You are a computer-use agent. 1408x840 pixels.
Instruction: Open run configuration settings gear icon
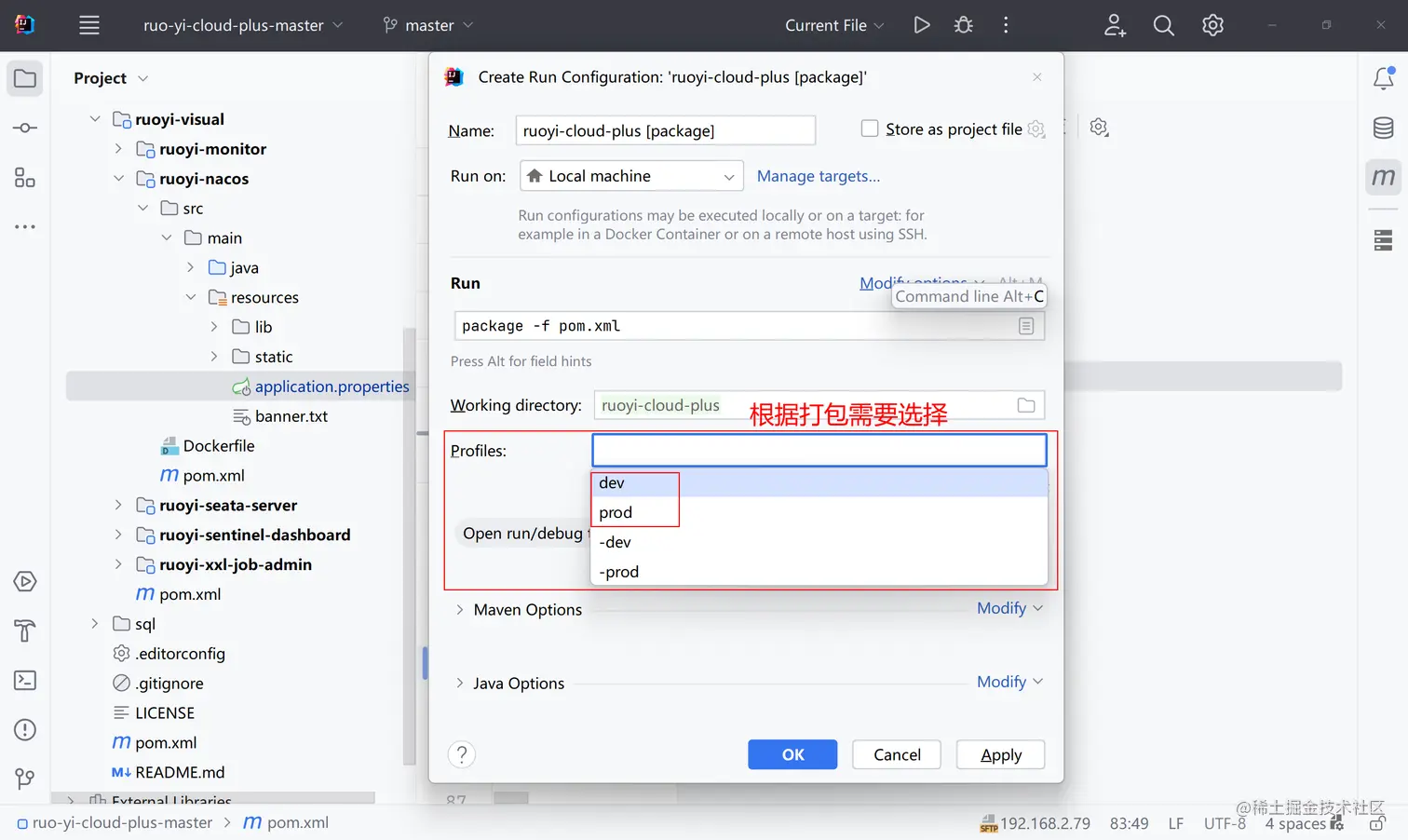tap(1099, 128)
